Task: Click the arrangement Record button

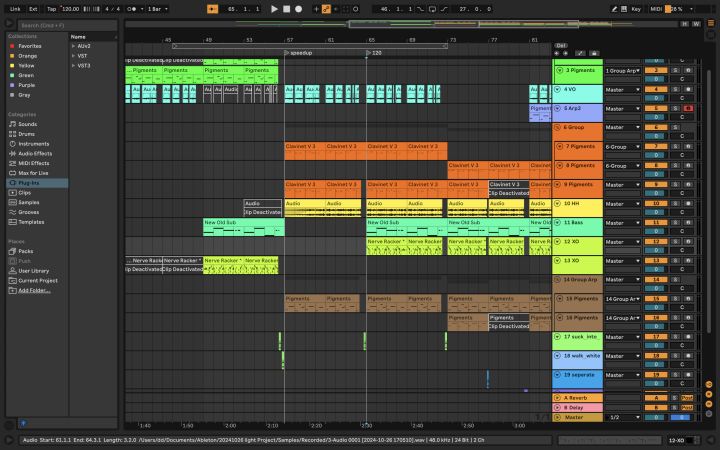Action: (x=298, y=8)
